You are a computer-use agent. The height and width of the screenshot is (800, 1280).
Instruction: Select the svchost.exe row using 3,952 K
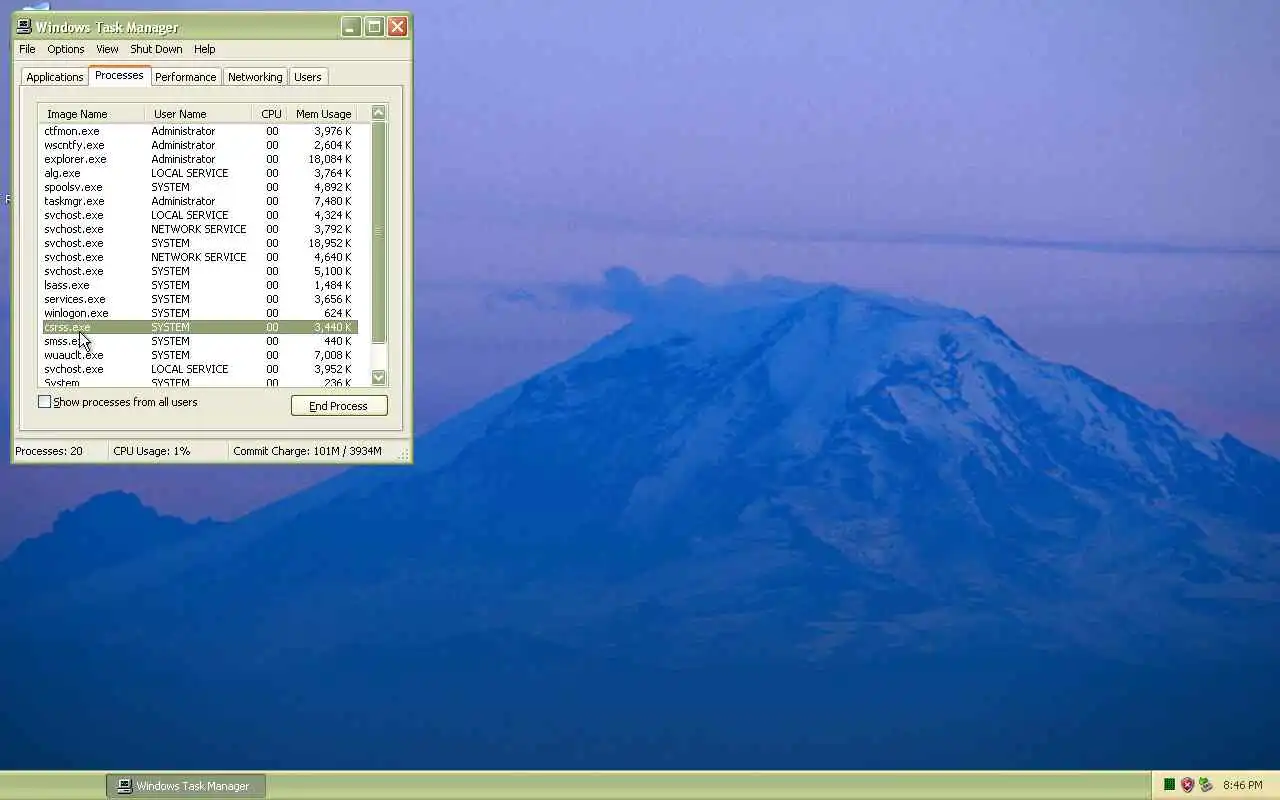[198, 369]
